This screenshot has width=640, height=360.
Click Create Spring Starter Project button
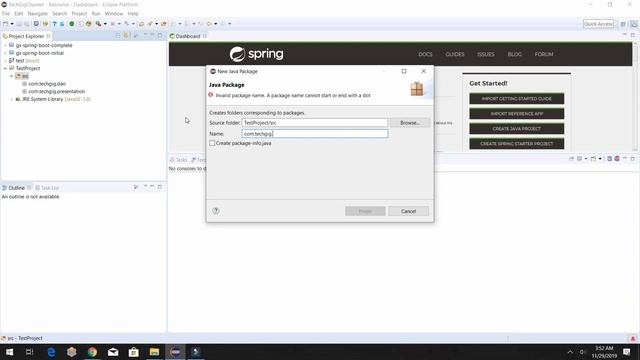pyautogui.click(x=516, y=144)
